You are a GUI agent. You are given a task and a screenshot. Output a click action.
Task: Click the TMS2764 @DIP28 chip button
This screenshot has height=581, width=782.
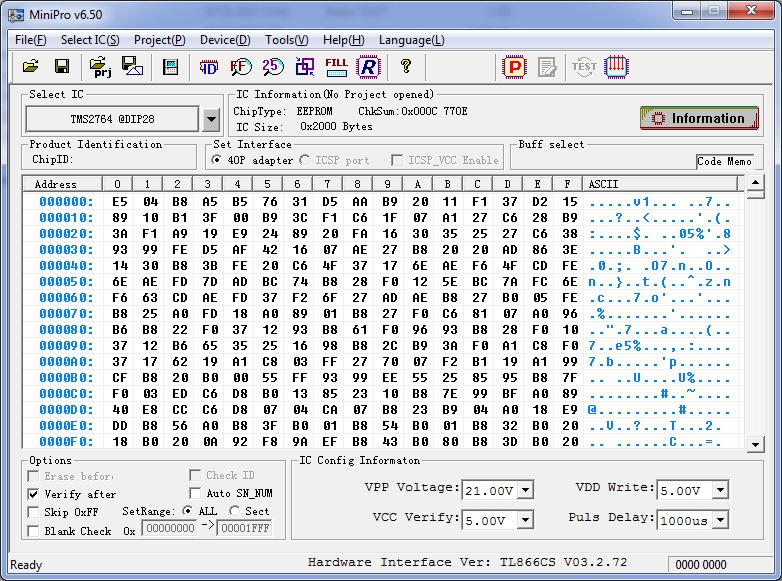tap(112, 119)
